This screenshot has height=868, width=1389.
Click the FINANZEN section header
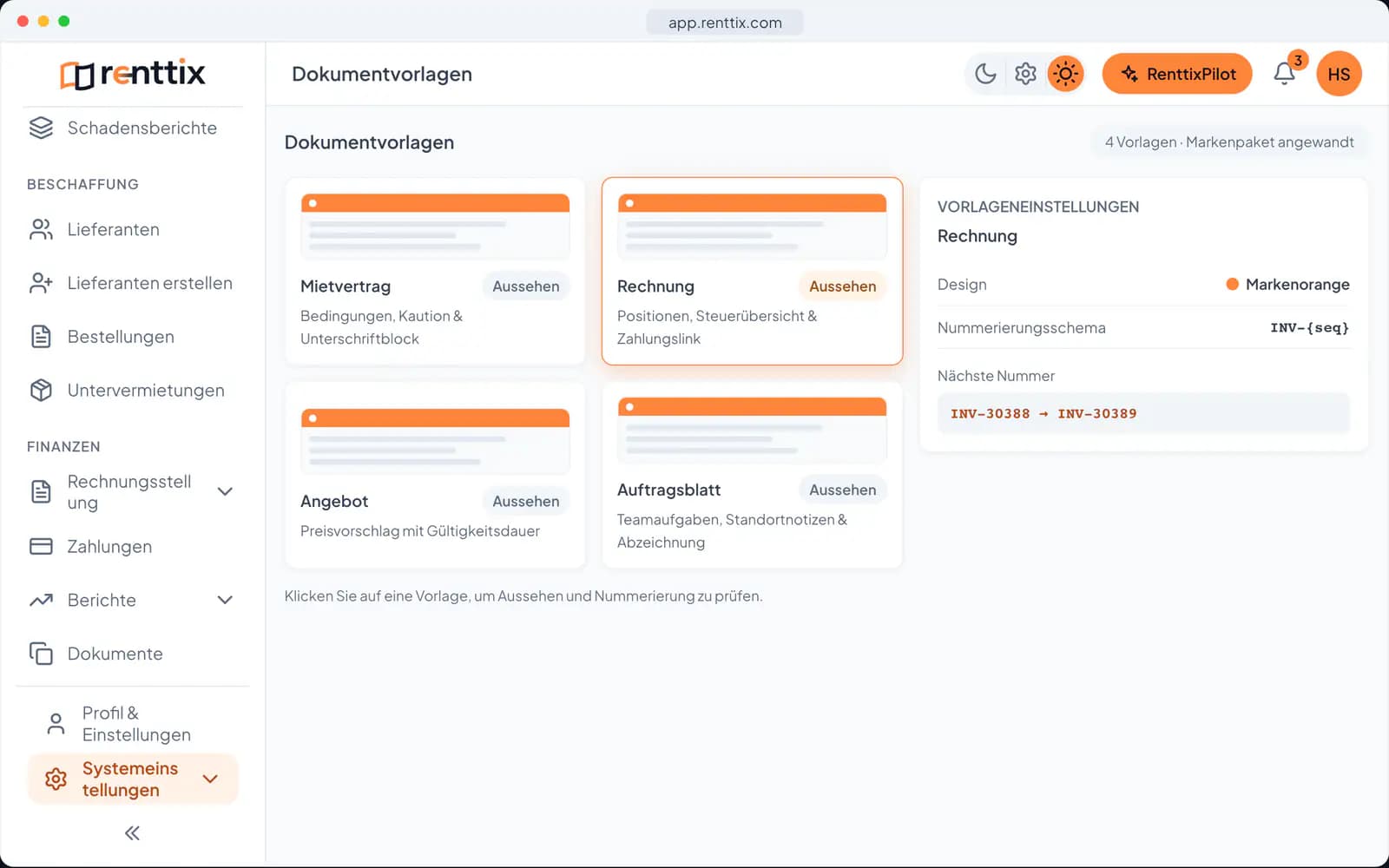pos(63,447)
